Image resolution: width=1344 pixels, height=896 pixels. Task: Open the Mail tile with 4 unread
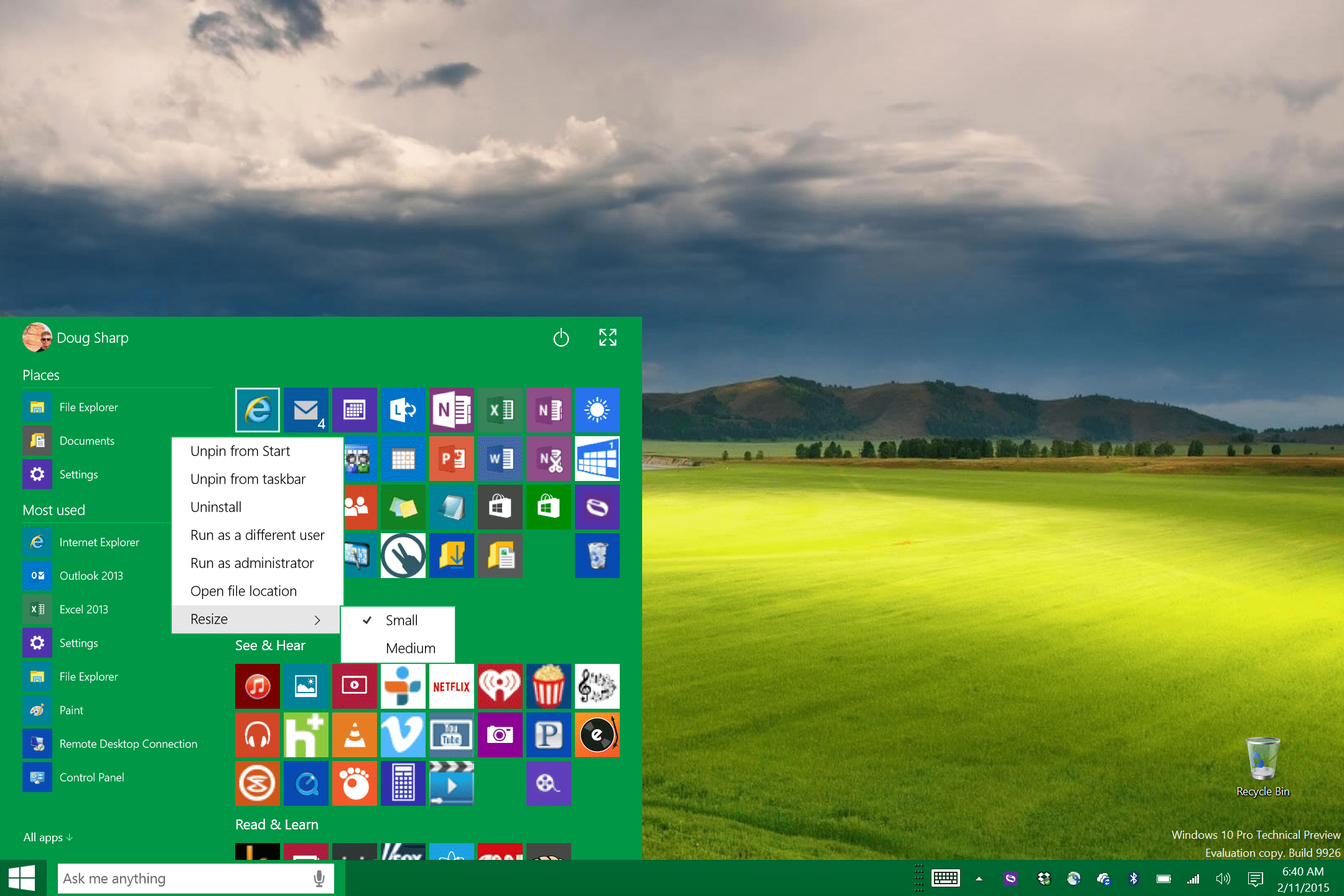(x=306, y=410)
